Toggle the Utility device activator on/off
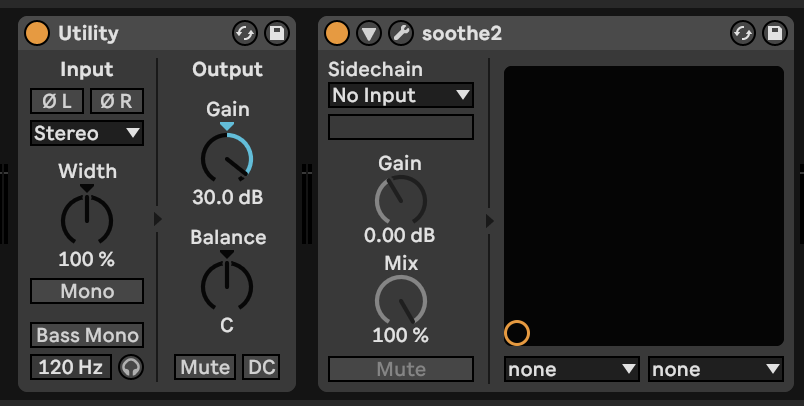Screen dimensions: 804x406 [x=37, y=33]
